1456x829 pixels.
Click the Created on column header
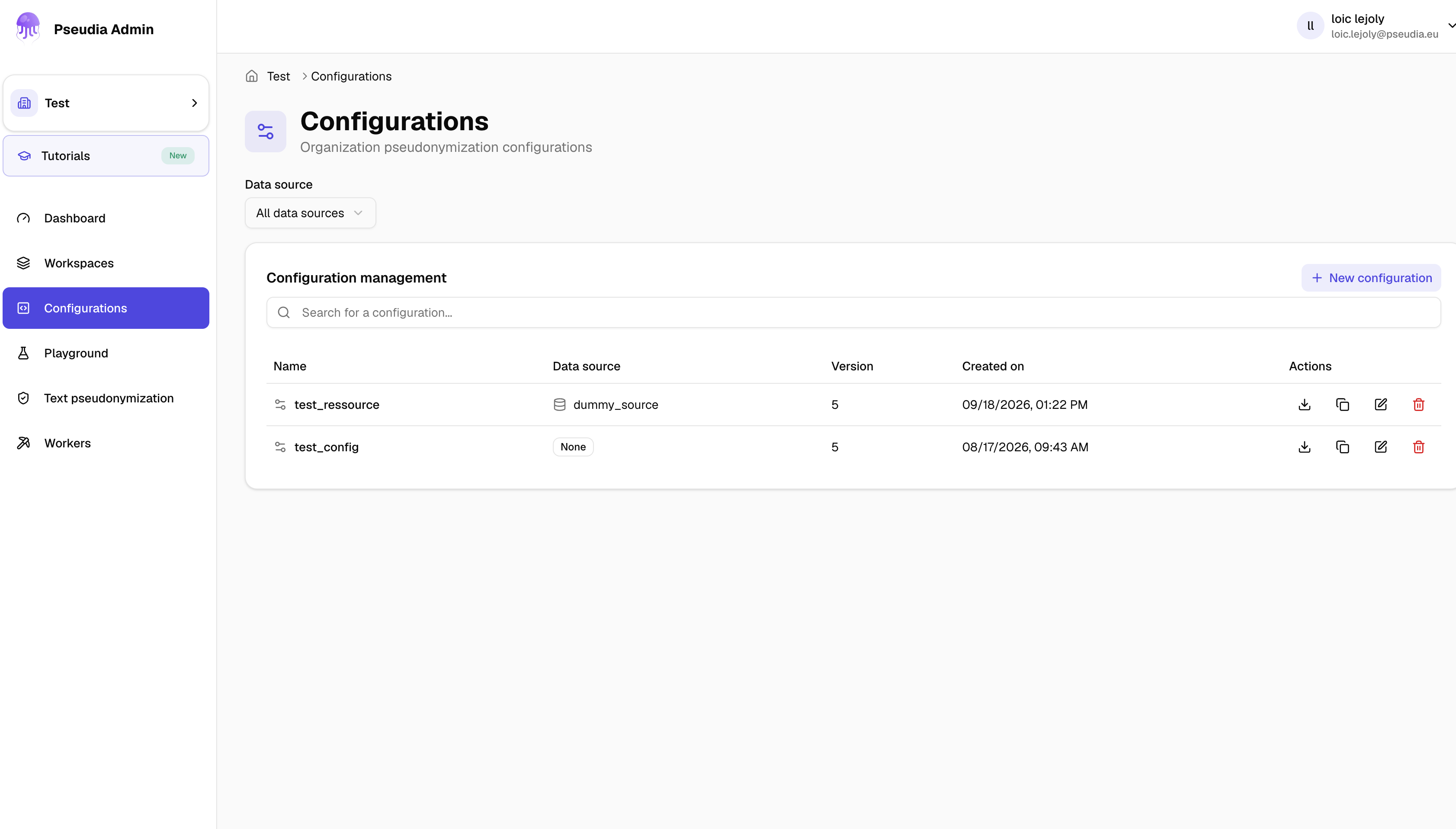pyautogui.click(x=993, y=366)
